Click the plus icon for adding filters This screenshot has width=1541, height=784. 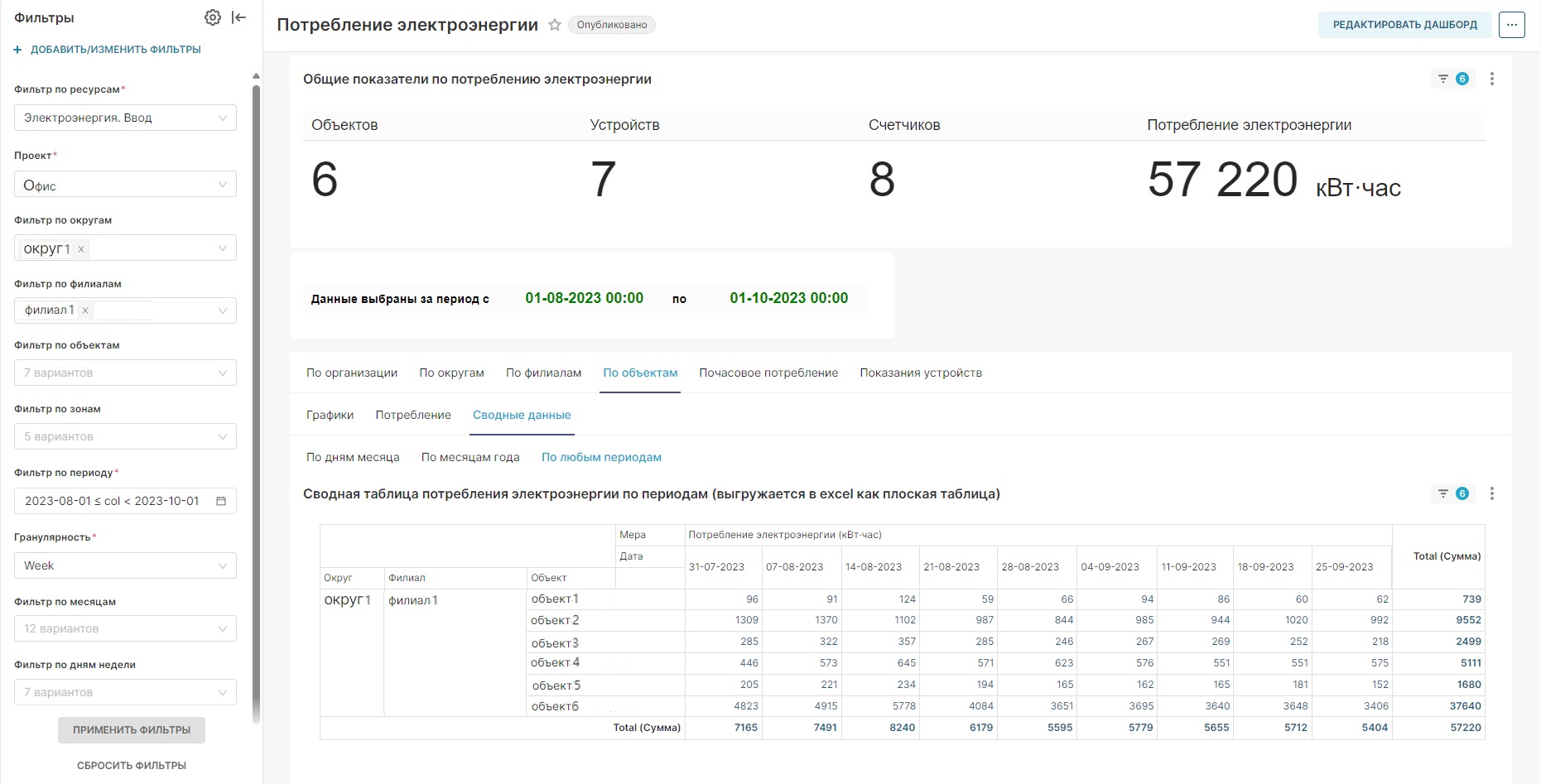17,50
